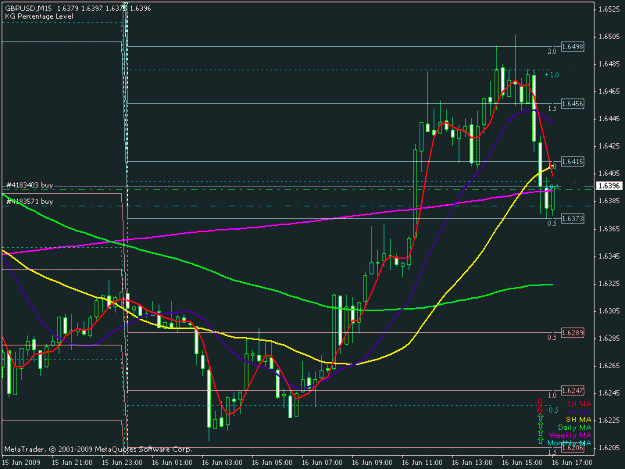Click the 1.6208 level price box

click(x=572, y=448)
